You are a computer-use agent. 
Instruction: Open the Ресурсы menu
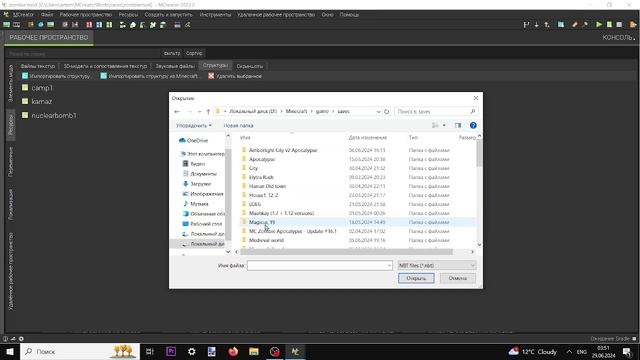click(x=128, y=14)
